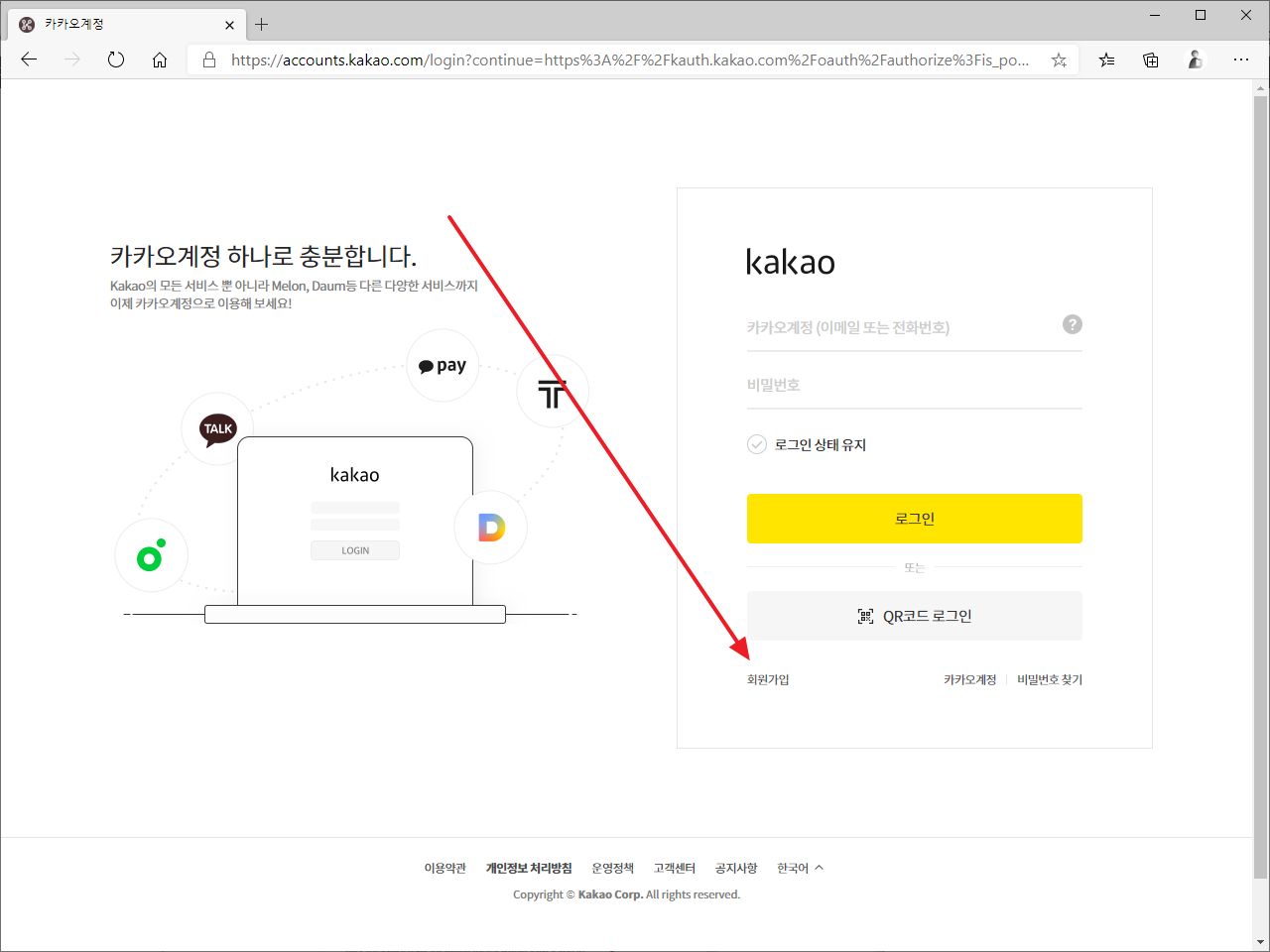Click the Kakao T icon
The image size is (1270, 952).
click(553, 392)
